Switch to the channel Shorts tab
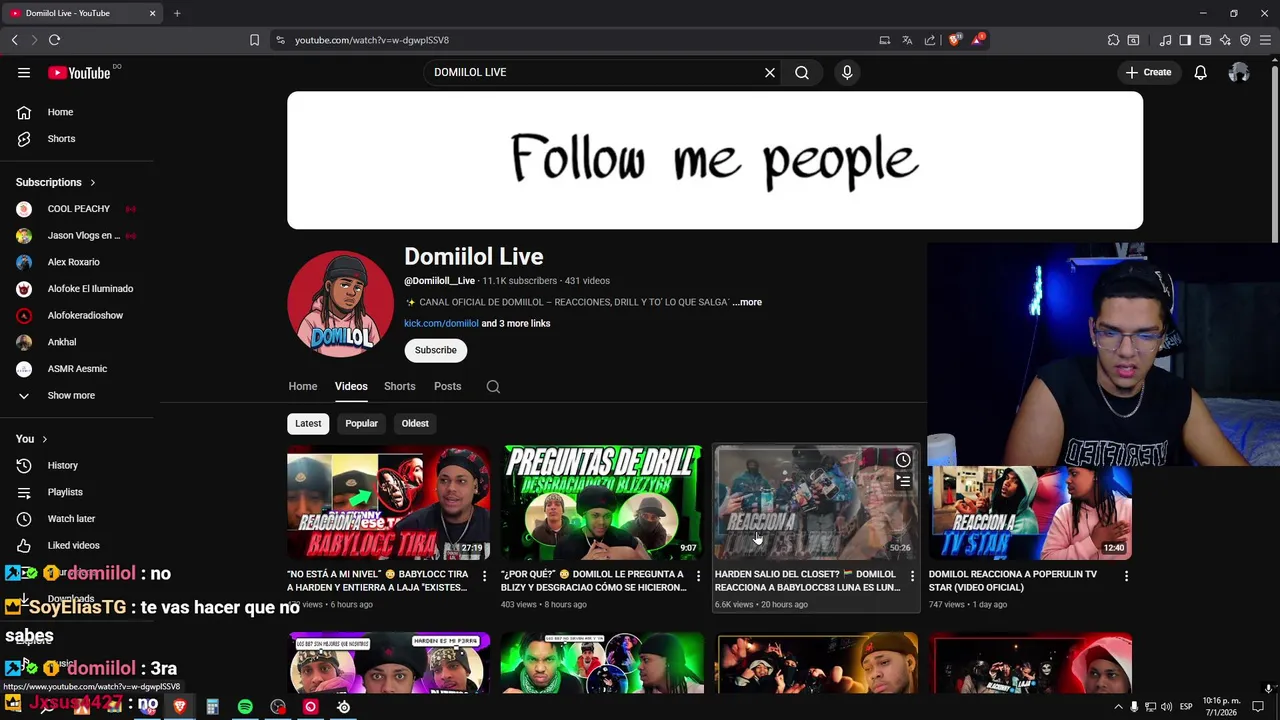Image resolution: width=1280 pixels, height=720 pixels. point(399,386)
